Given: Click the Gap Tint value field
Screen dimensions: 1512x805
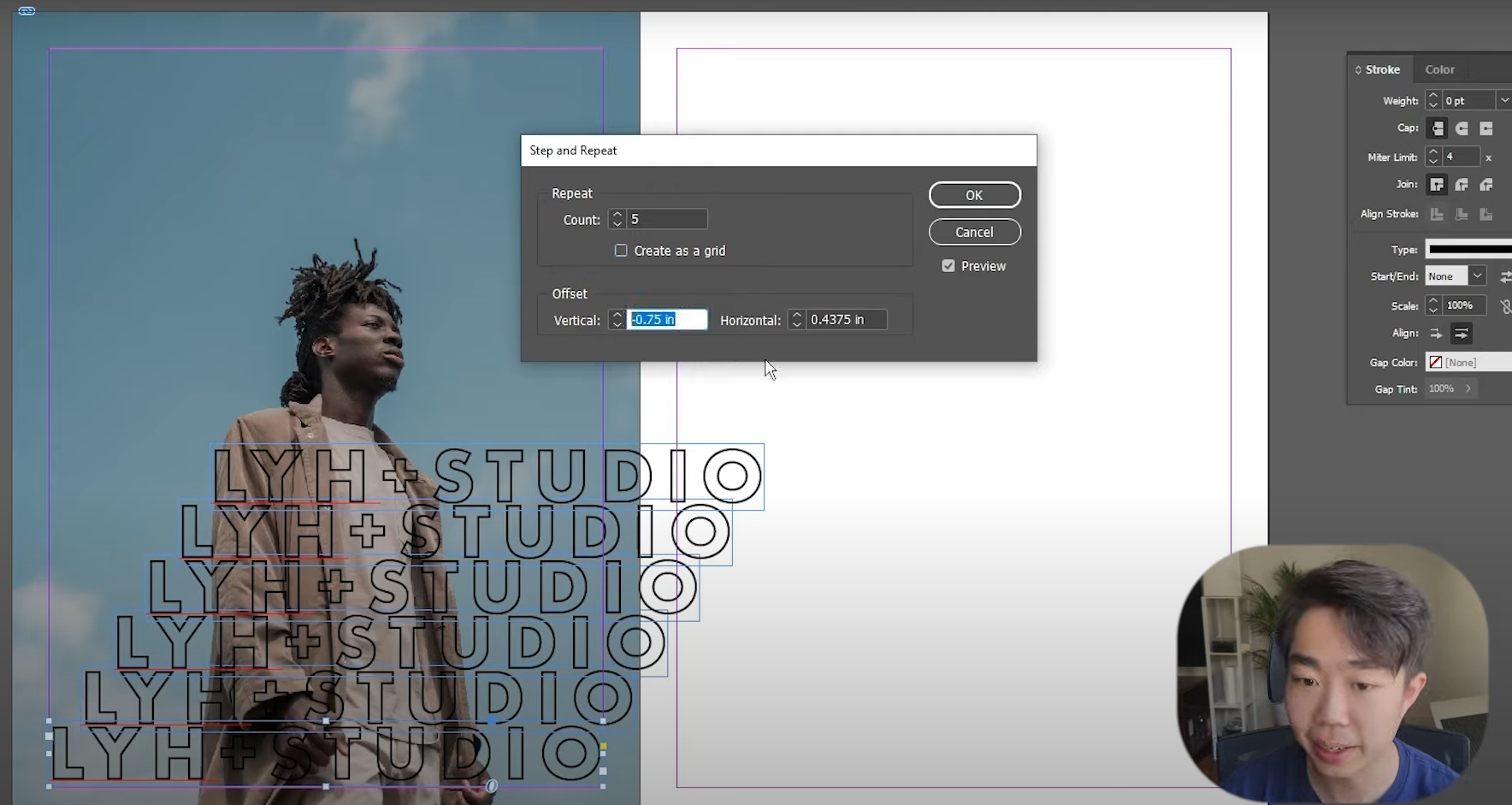Looking at the screenshot, I should (1443, 388).
